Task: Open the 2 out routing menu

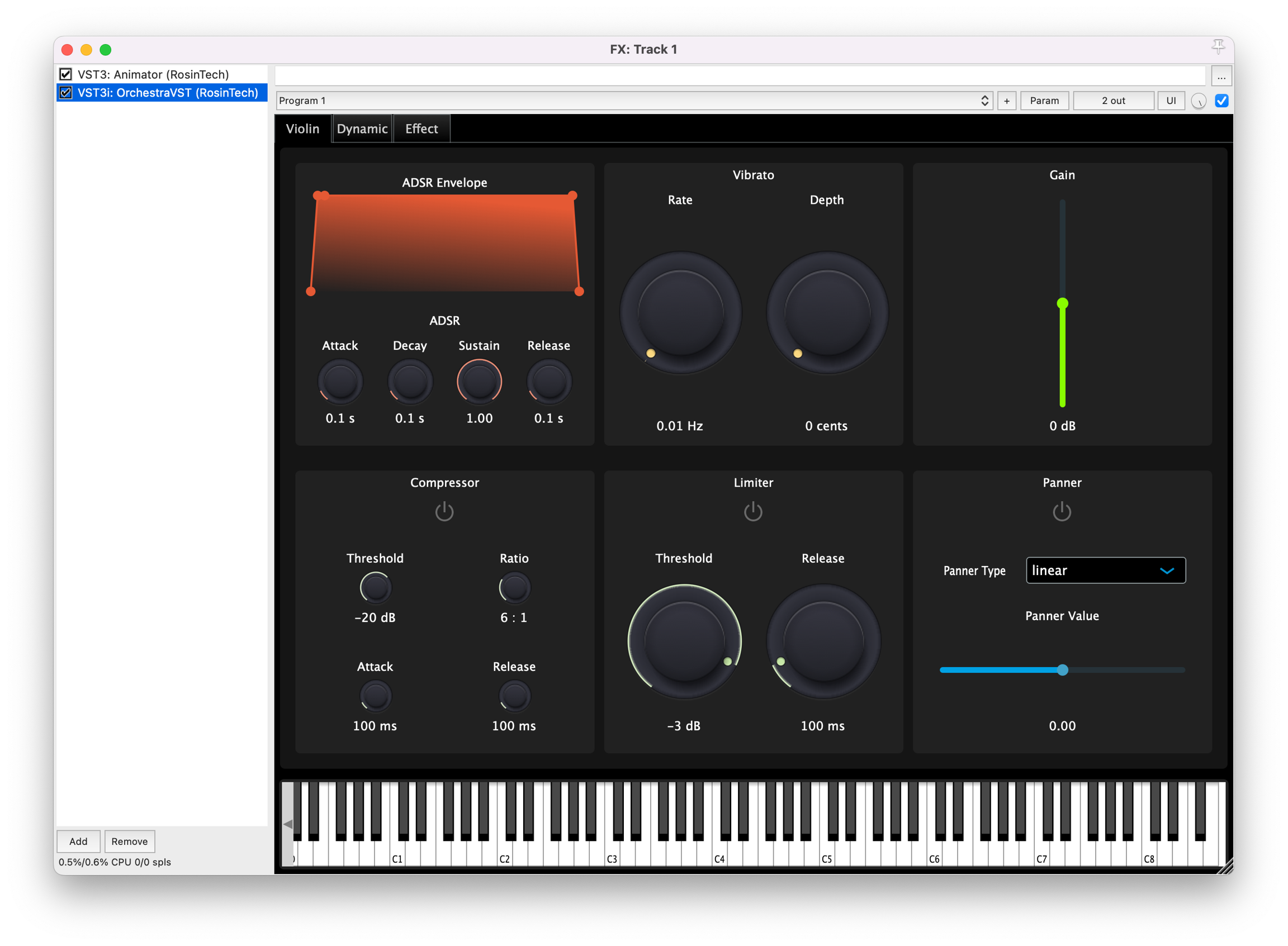Action: pos(1112,101)
